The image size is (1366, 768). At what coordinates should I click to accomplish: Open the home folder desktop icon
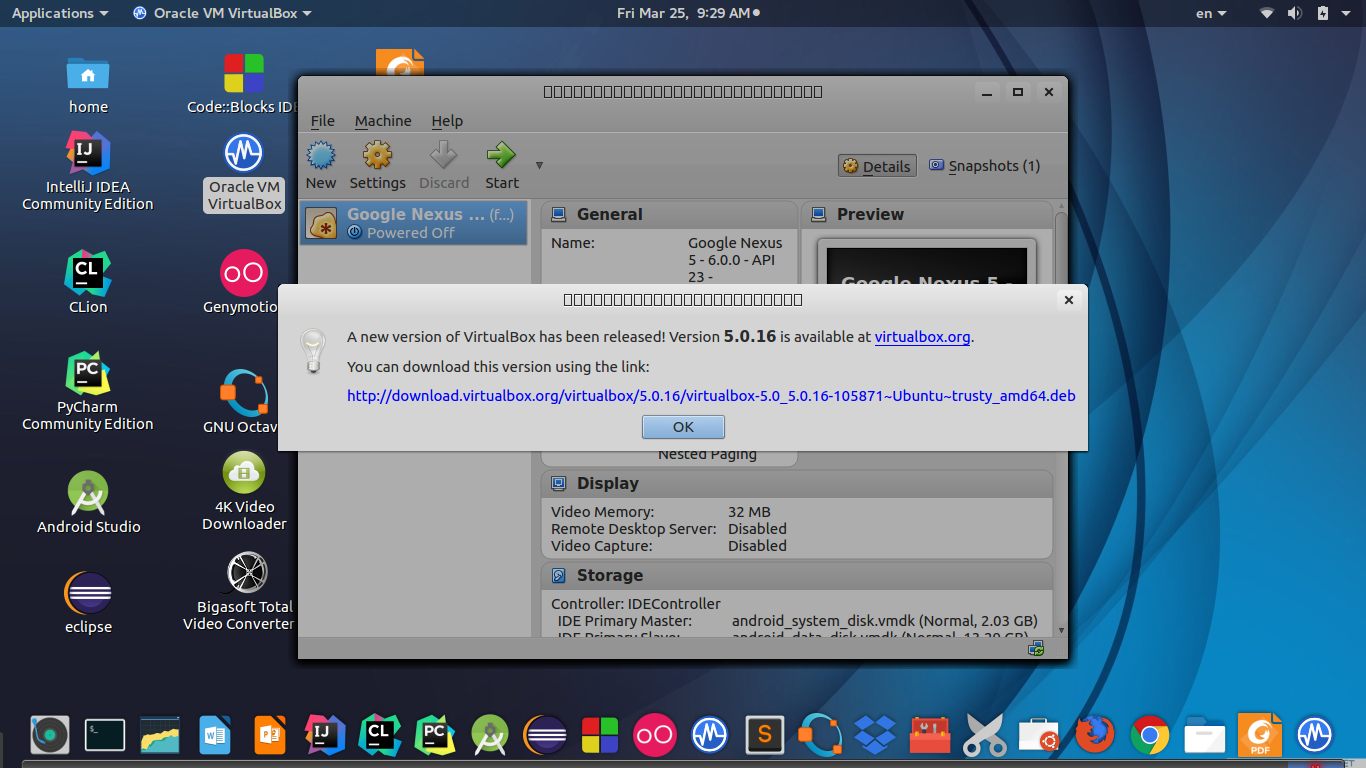88,84
